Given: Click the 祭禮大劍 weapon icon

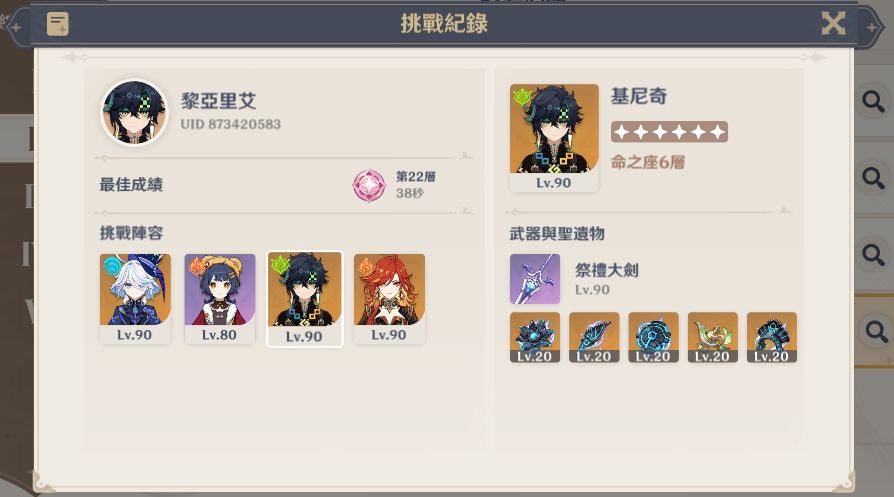Looking at the screenshot, I should click(x=535, y=279).
